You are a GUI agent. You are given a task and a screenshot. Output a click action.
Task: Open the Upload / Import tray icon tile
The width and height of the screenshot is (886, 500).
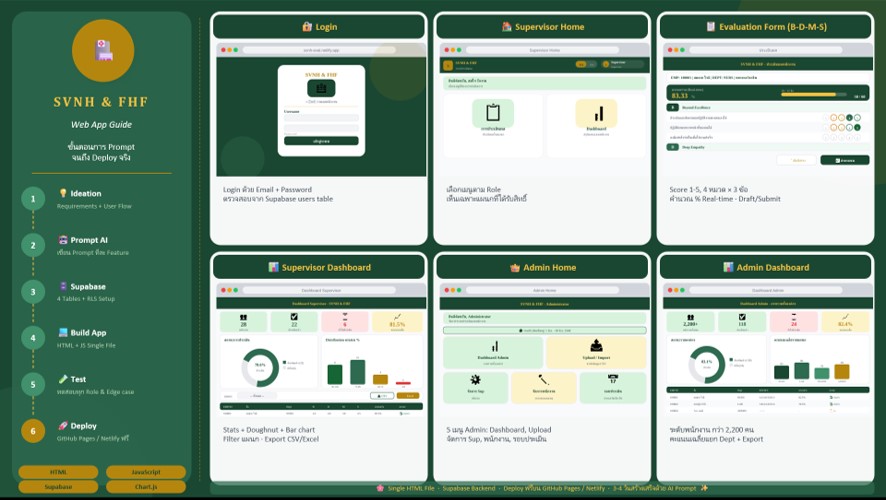(x=596, y=353)
